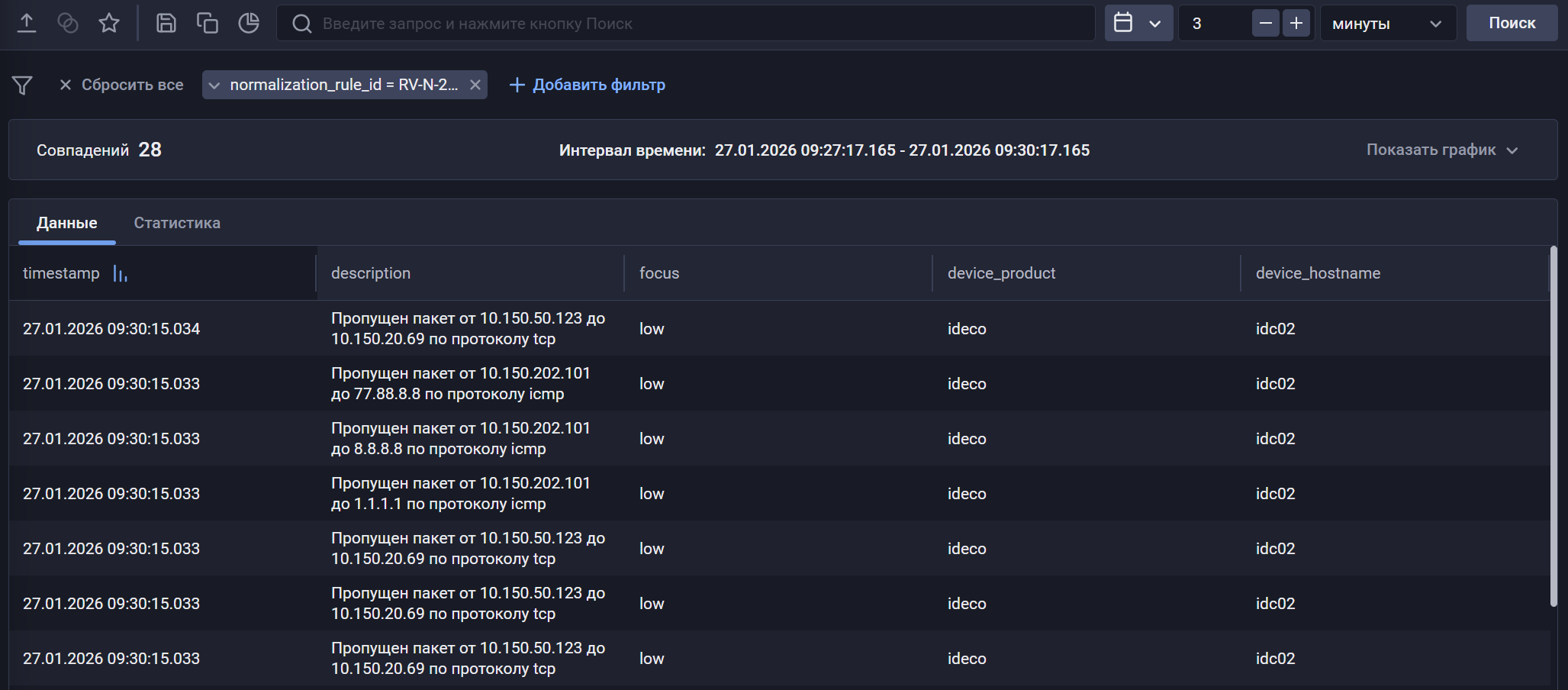Sort by timestamp using the column sort icon
Screen dimensions: 1568x690
coord(120,272)
